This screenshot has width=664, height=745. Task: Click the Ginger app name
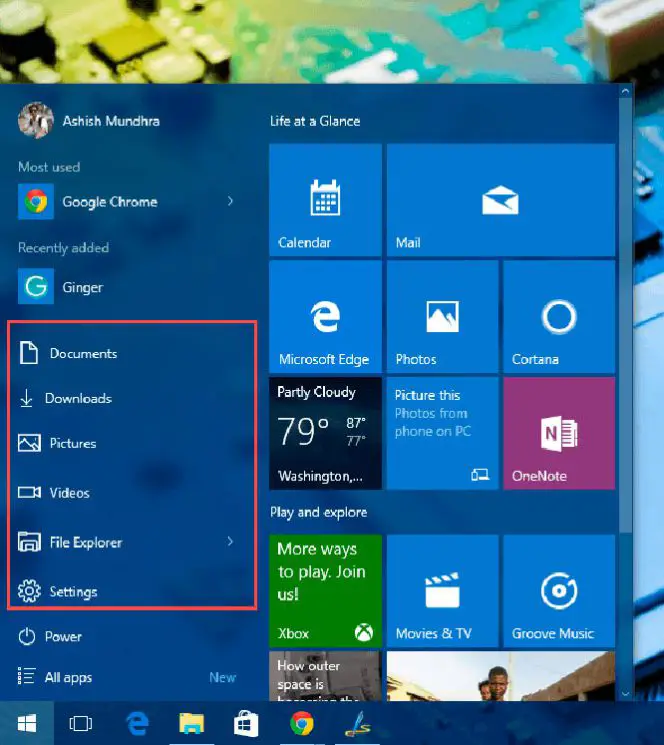point(83,287)
